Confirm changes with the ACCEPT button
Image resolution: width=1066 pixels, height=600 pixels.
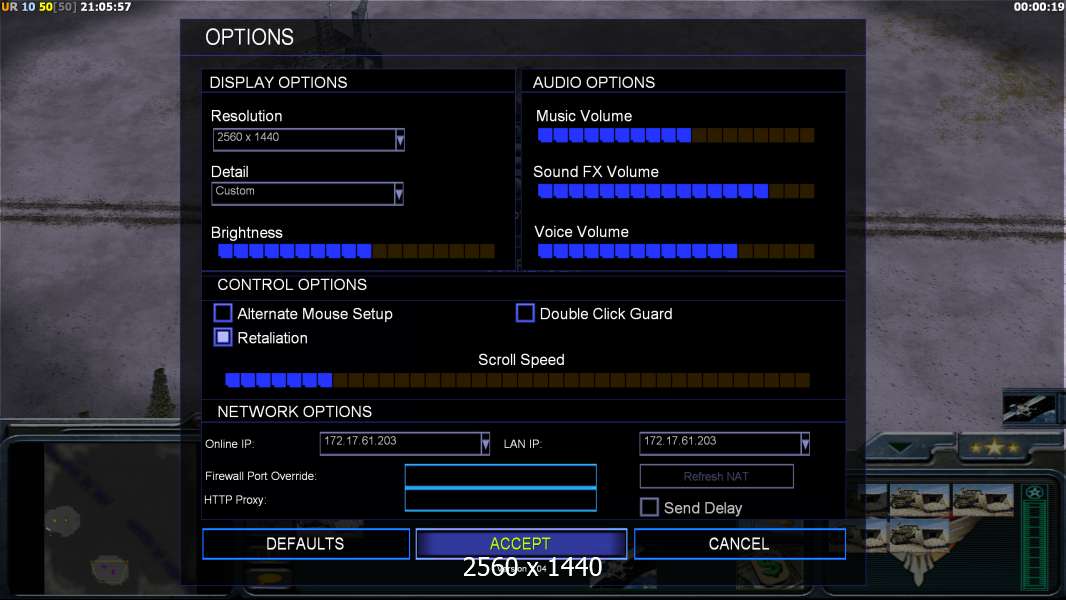(x=521, y=544)
